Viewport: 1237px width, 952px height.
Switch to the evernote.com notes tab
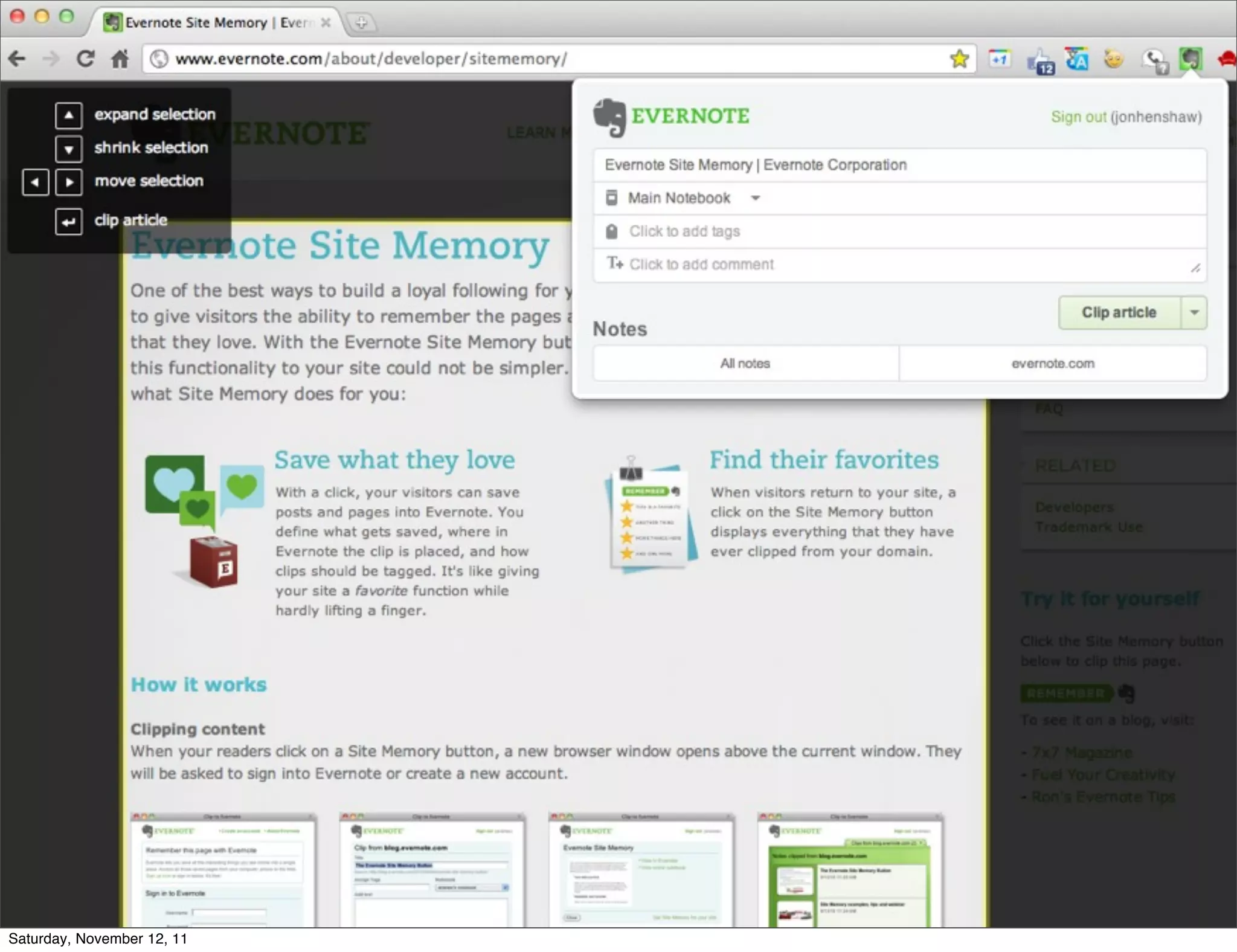[x=1053, y=363]
